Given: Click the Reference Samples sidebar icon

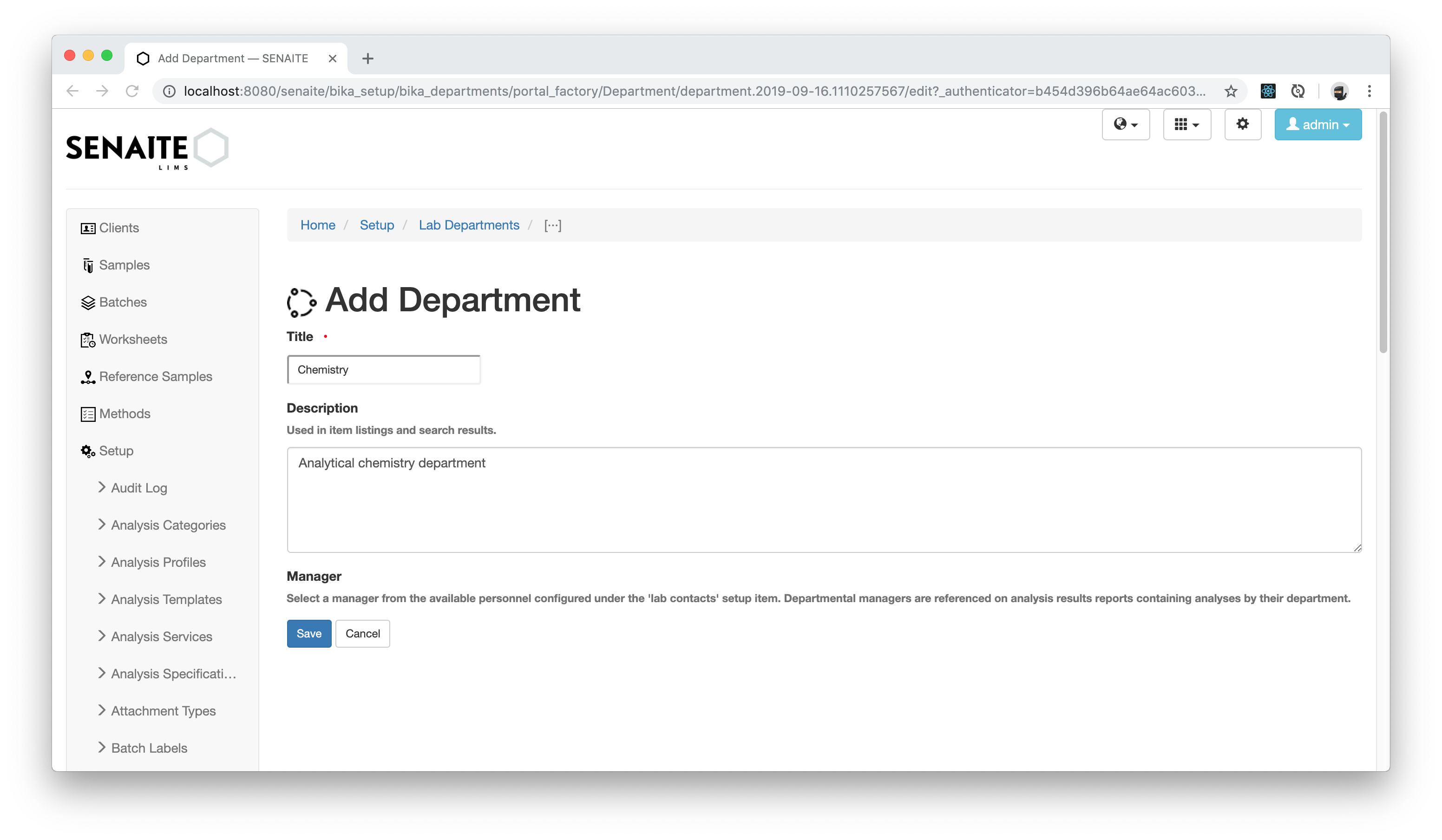Looking at the screenshot, I should pos(87,376).
